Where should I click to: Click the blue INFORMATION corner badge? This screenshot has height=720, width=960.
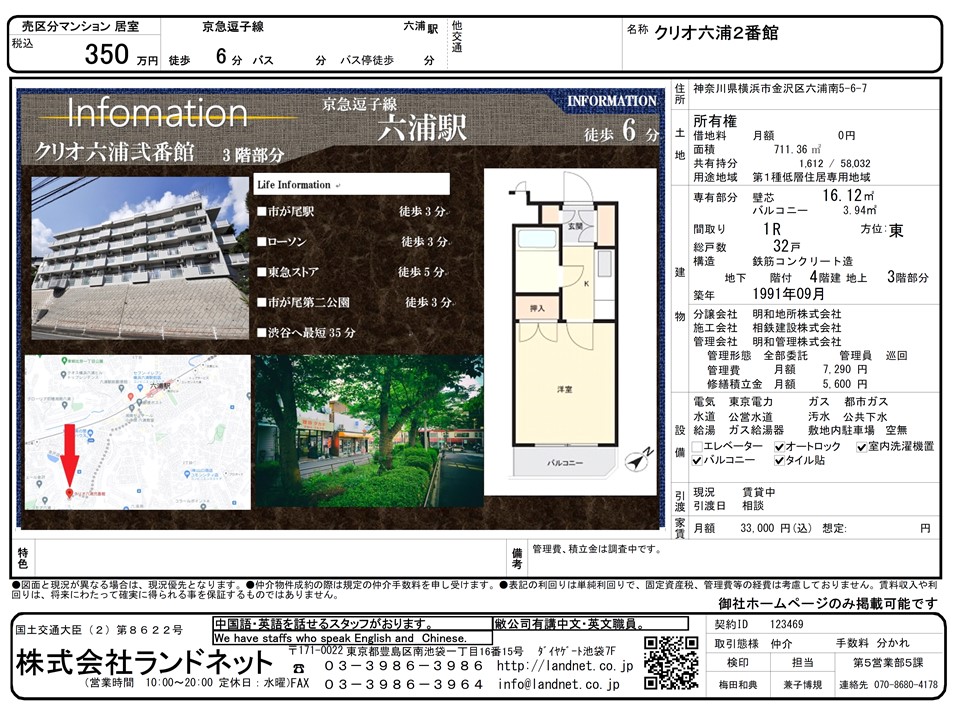611,101
